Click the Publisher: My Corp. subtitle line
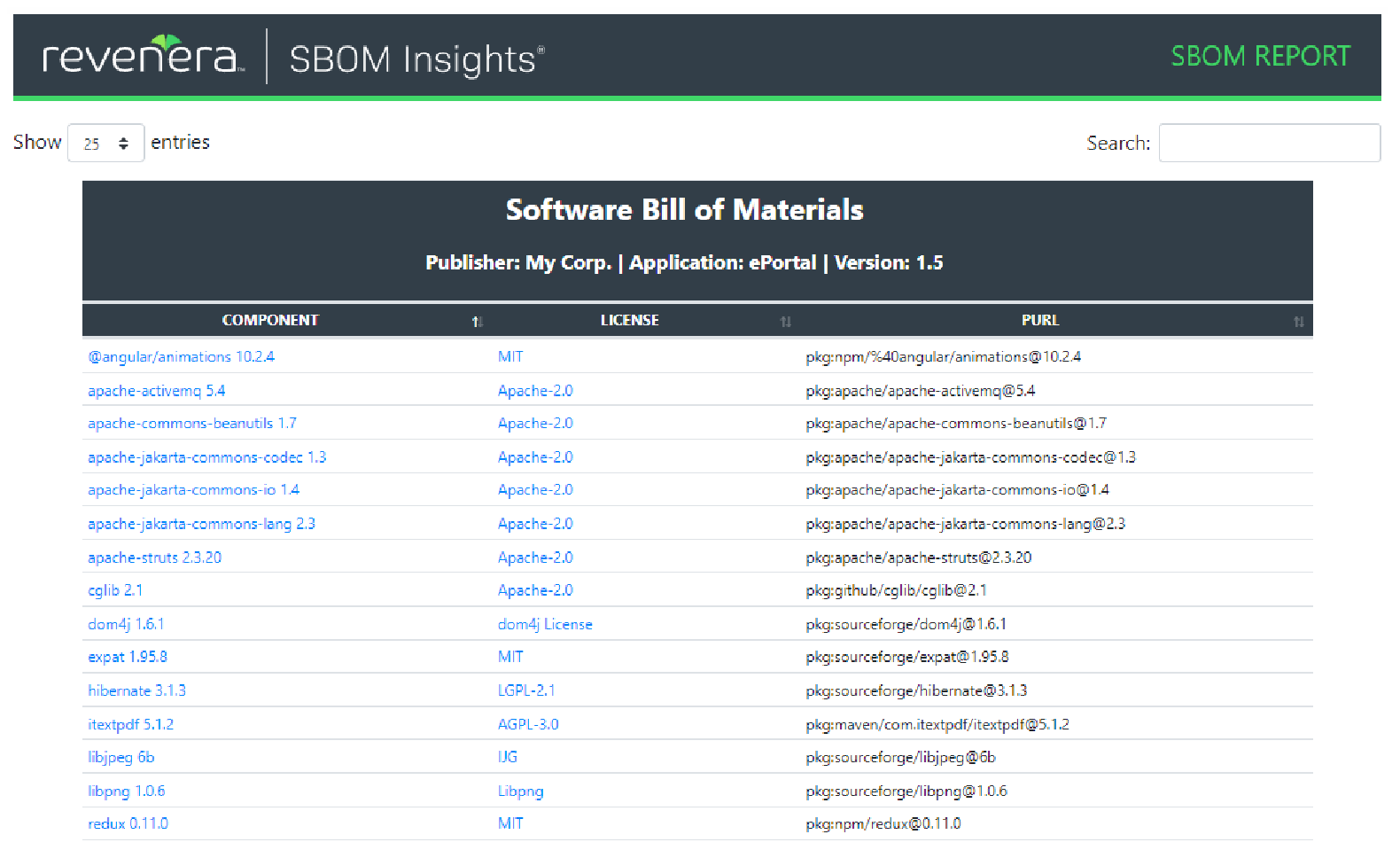Image resolution: width=1400 pixels, height=850 pixels. [684, 263]
